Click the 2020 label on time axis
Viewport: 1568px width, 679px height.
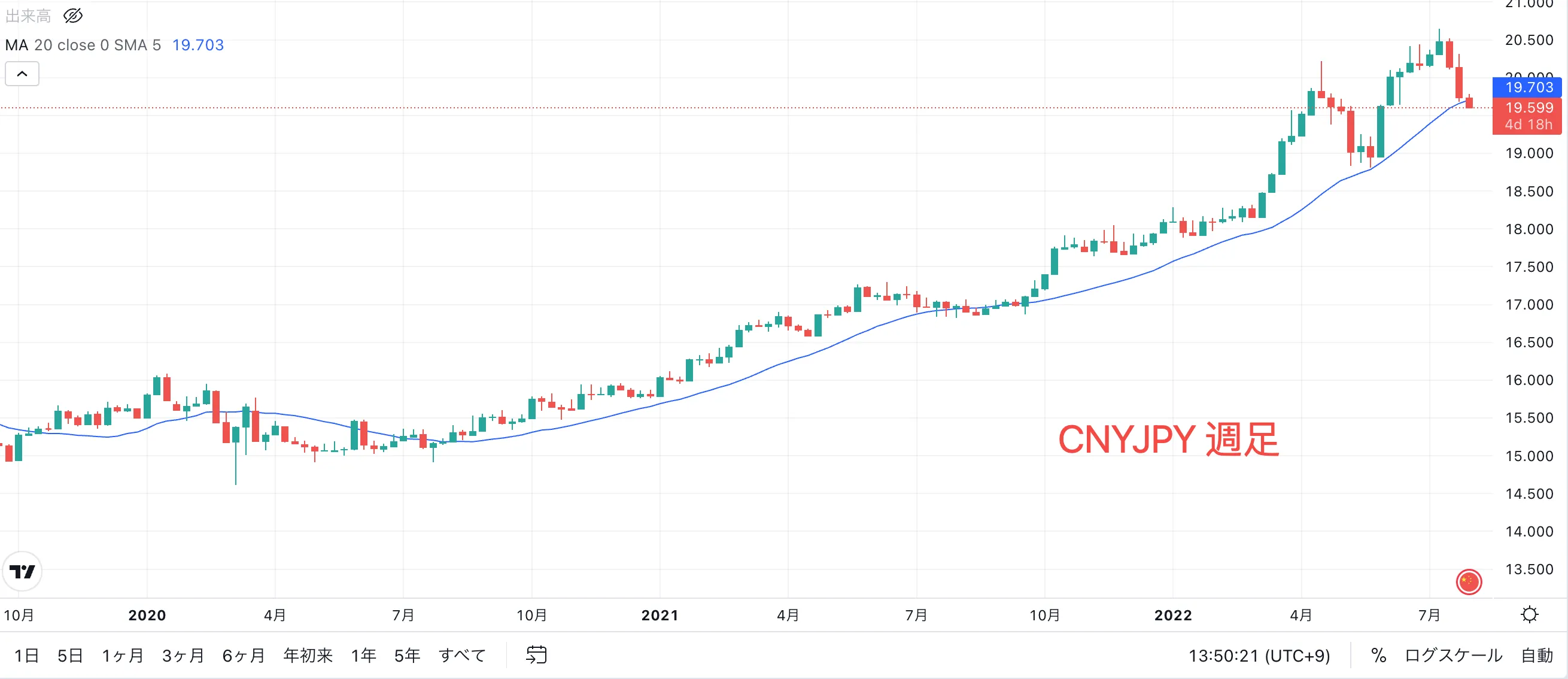click(x=147, y=615)
